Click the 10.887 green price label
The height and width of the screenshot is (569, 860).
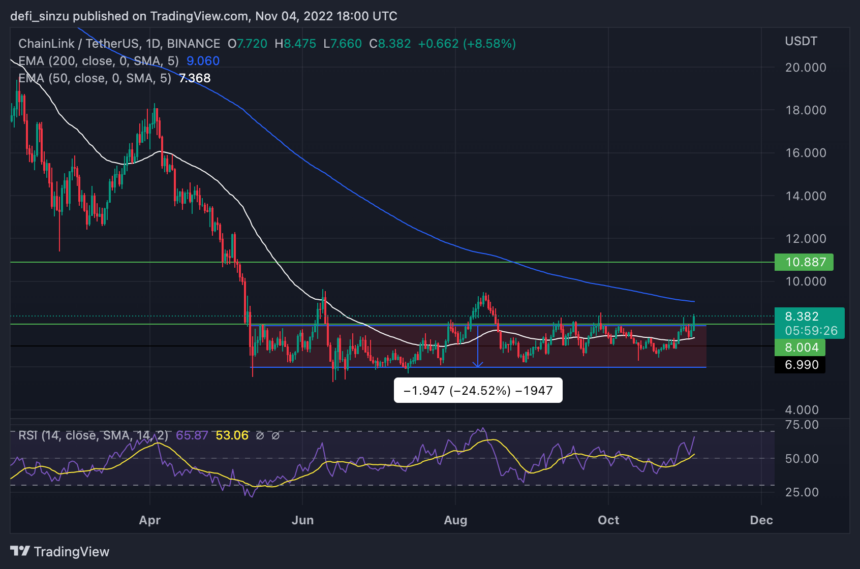[804, 262]
